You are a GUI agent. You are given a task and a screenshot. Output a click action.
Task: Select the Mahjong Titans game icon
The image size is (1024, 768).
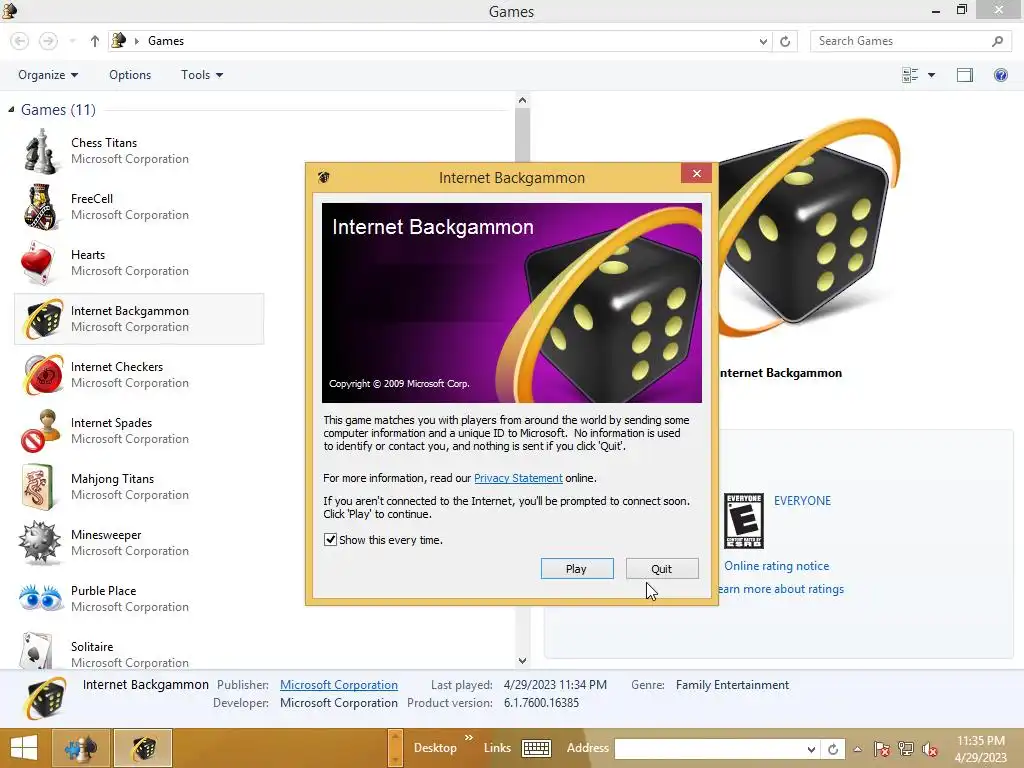[37, 487]
